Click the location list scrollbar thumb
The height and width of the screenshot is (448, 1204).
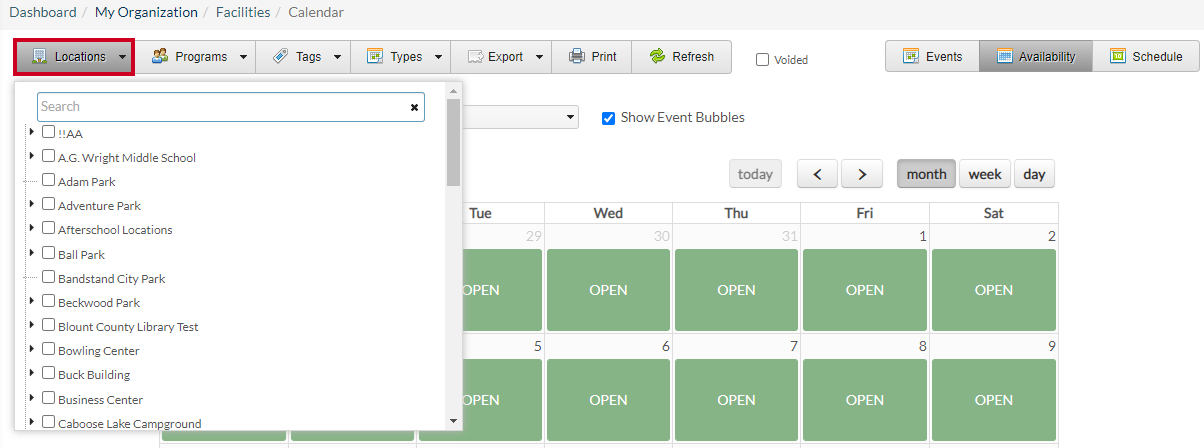coord(454,142)
